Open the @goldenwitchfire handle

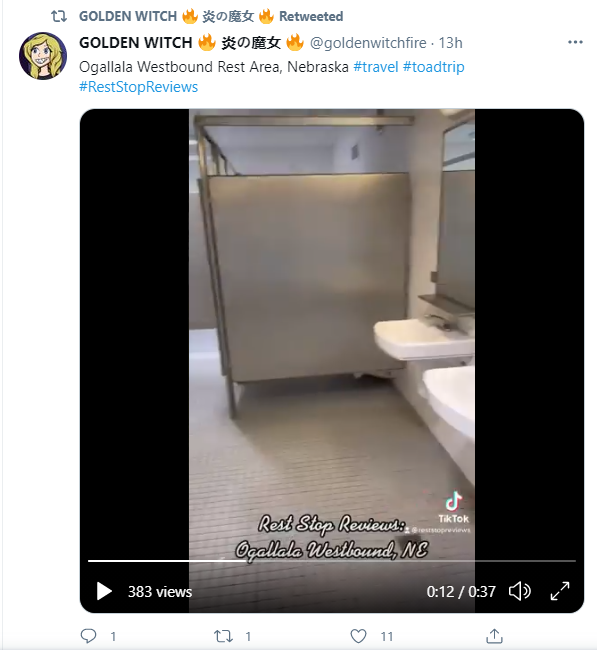pos(368,43)
